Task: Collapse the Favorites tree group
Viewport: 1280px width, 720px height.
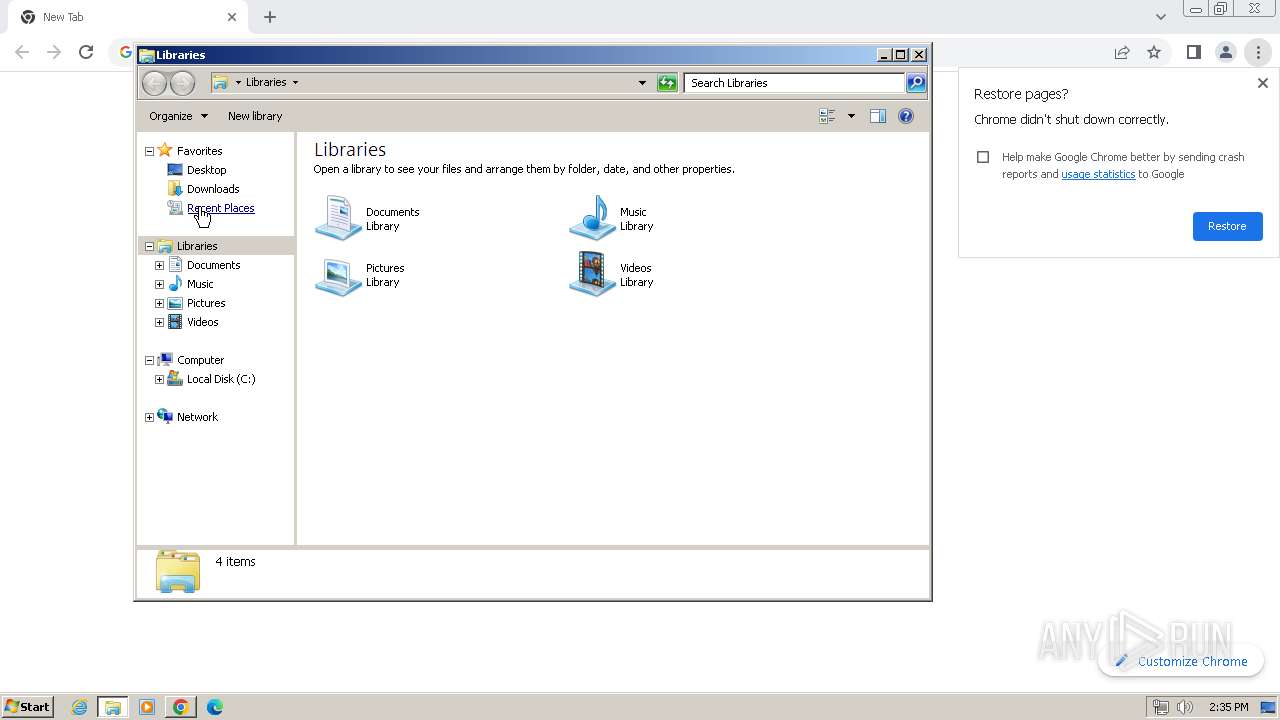Action: pyautogui.click(x=149, y=151)
